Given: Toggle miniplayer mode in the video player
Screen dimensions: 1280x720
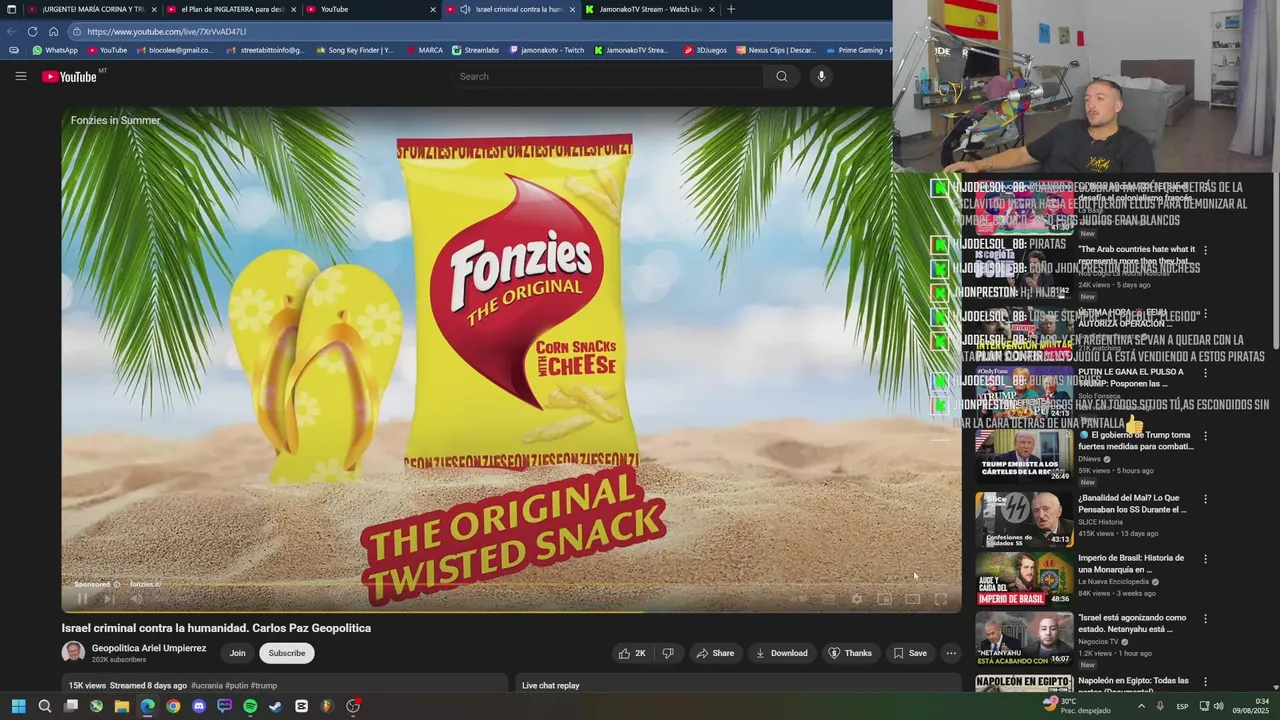Looking at the screenshot, I should click(885, 599).
